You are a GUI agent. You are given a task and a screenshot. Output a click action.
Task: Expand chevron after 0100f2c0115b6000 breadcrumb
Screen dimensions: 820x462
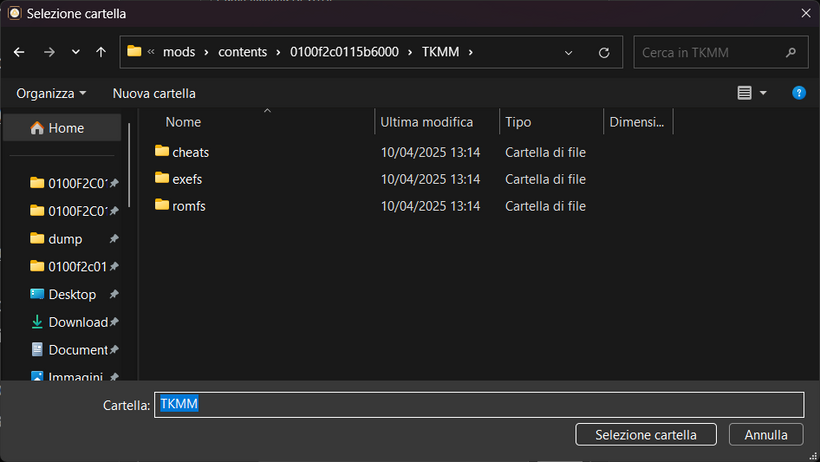[x=410, y=52]
